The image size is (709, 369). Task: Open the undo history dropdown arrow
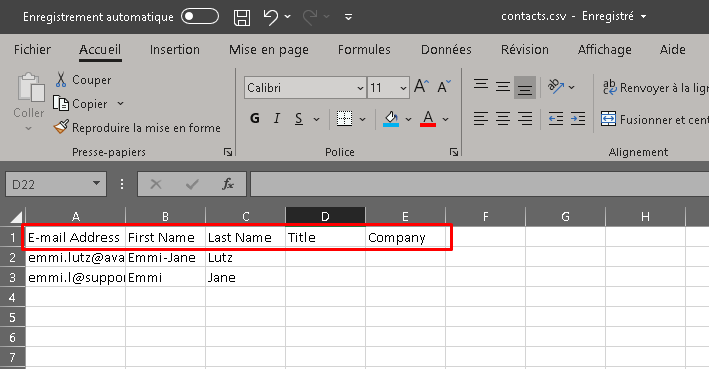click(x=288, y=17)
